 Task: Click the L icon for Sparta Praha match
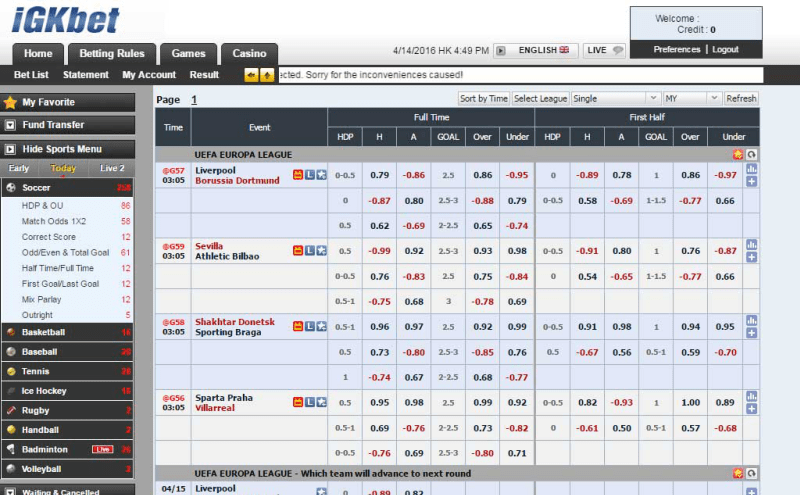coord(310,402)
